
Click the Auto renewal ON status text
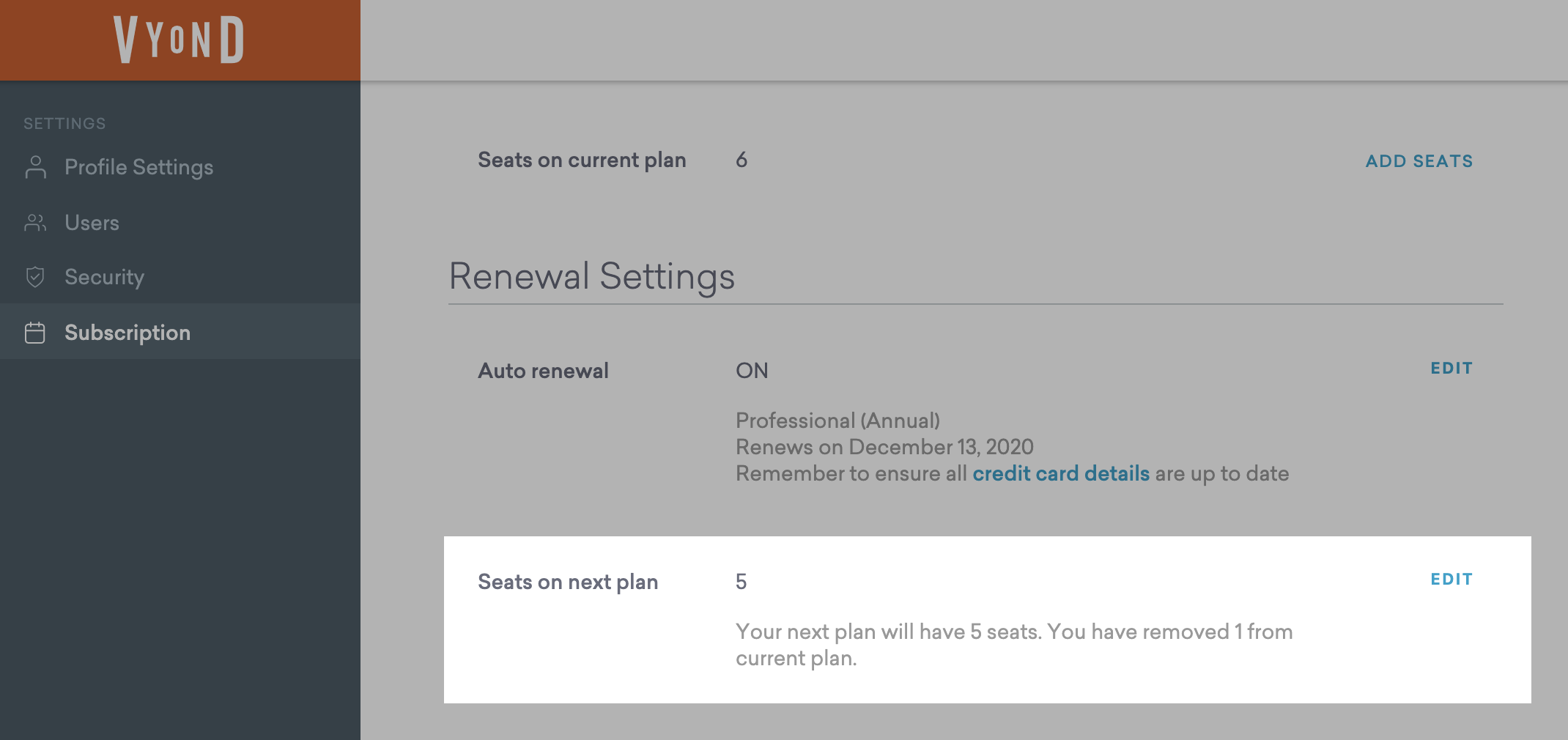click(752, 371)
